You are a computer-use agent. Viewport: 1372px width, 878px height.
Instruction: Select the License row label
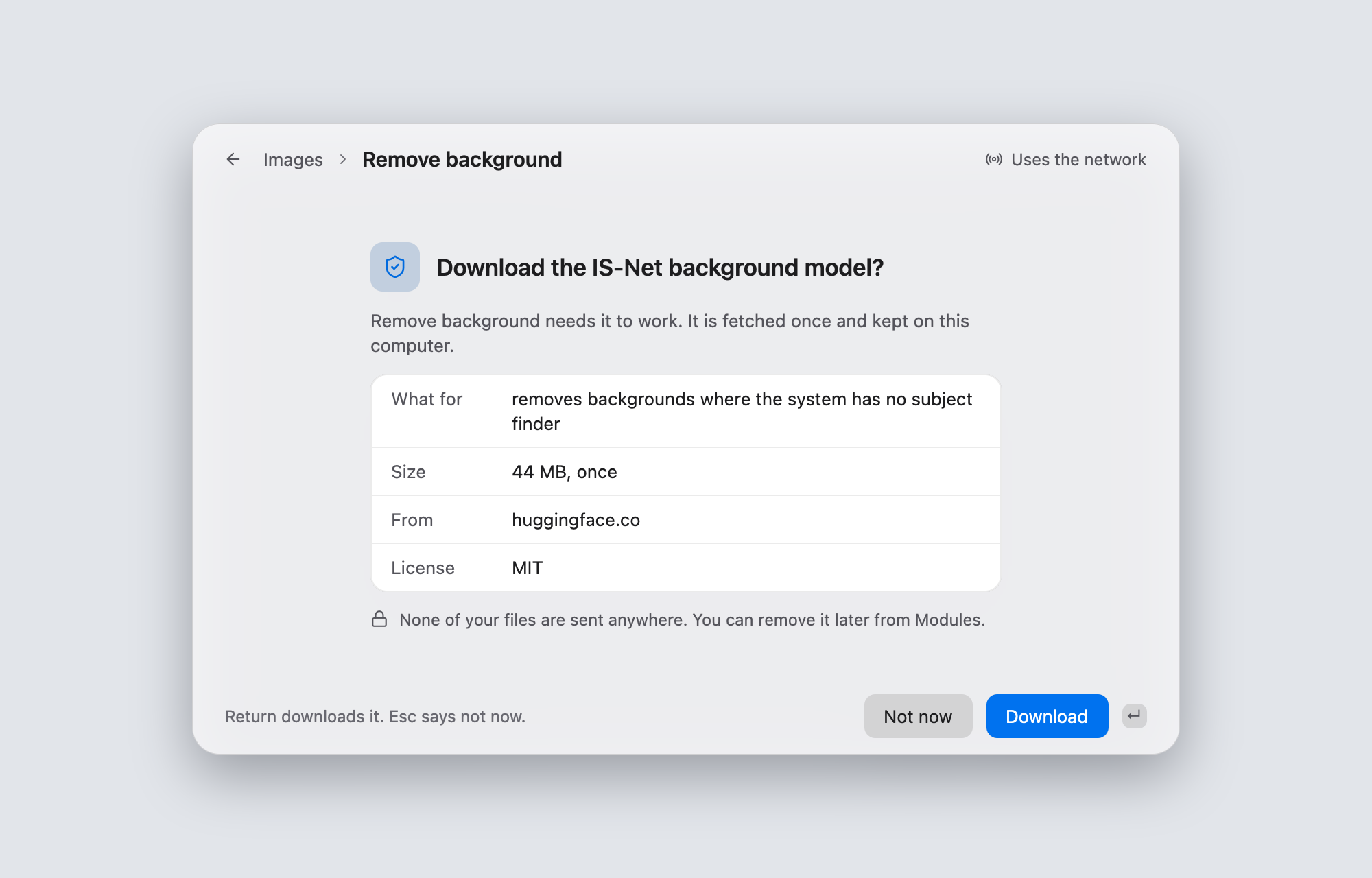tap(423, 568)
